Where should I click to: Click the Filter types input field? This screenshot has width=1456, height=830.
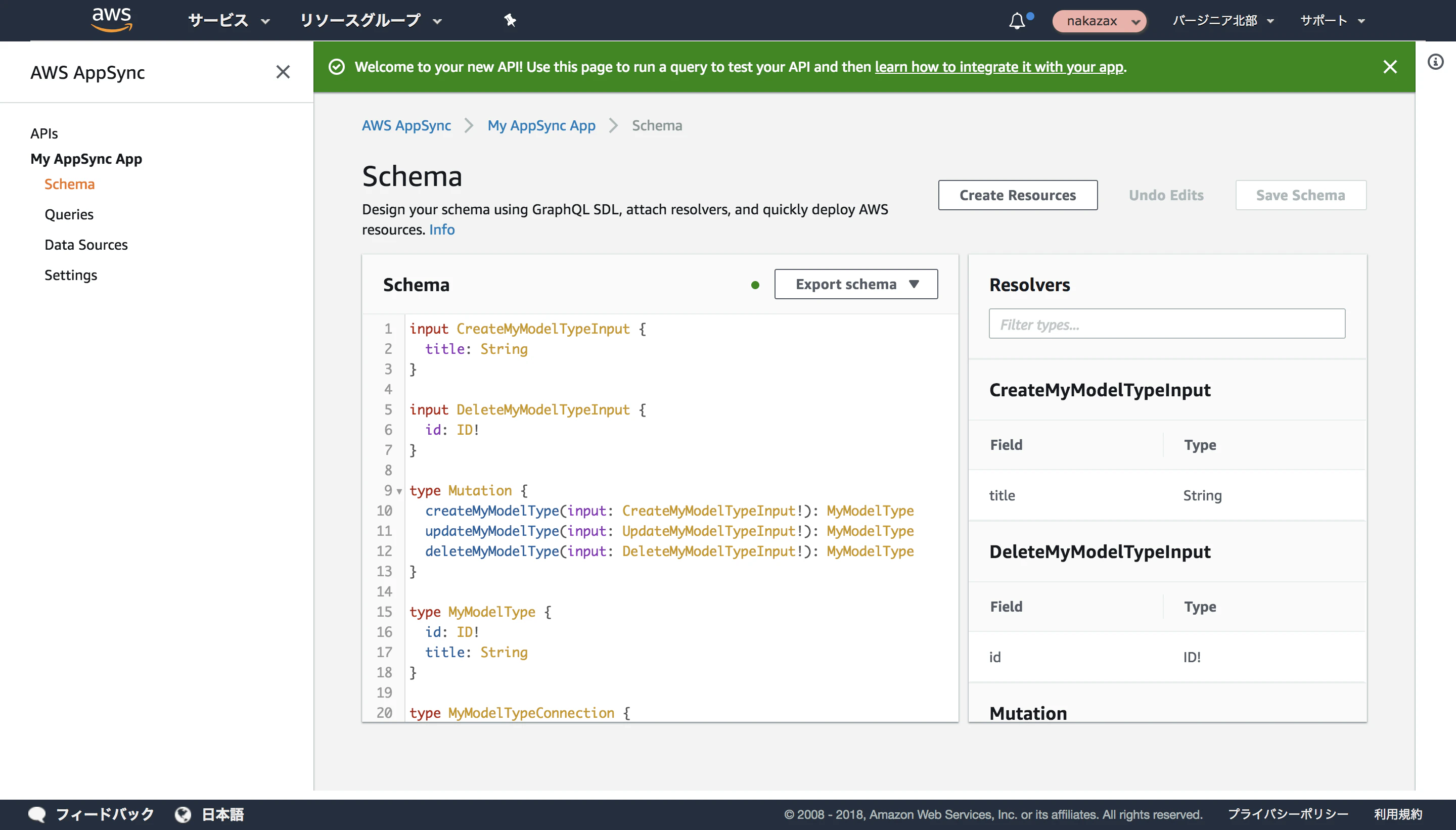(x=1166, y=324)
